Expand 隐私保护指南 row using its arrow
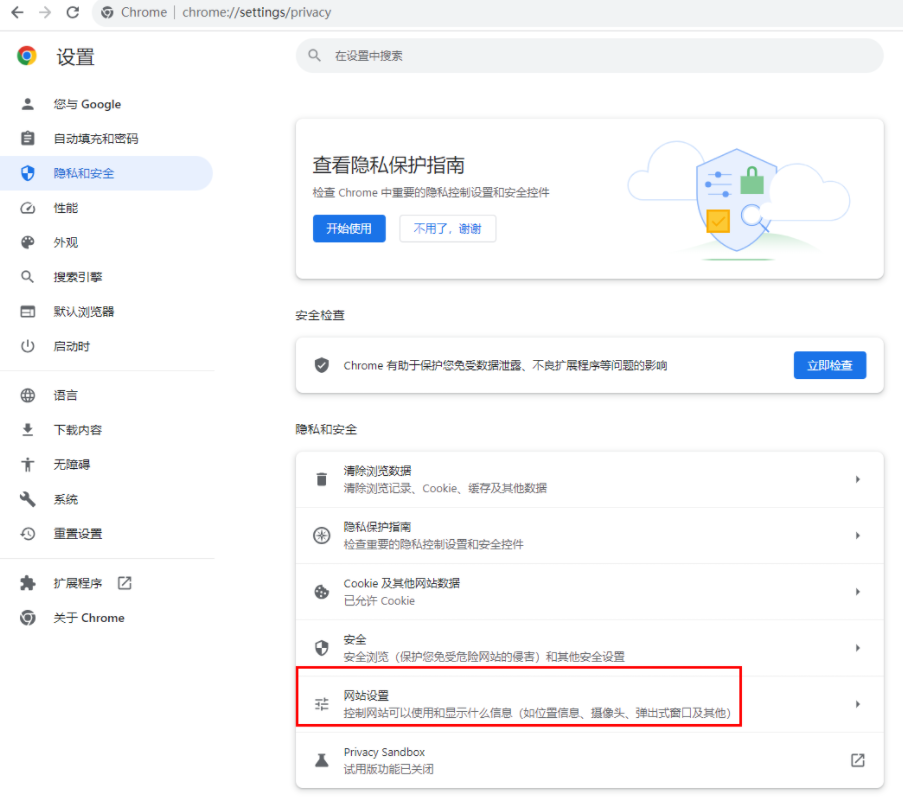The image size is (903, 804). (x=858, y=536)
